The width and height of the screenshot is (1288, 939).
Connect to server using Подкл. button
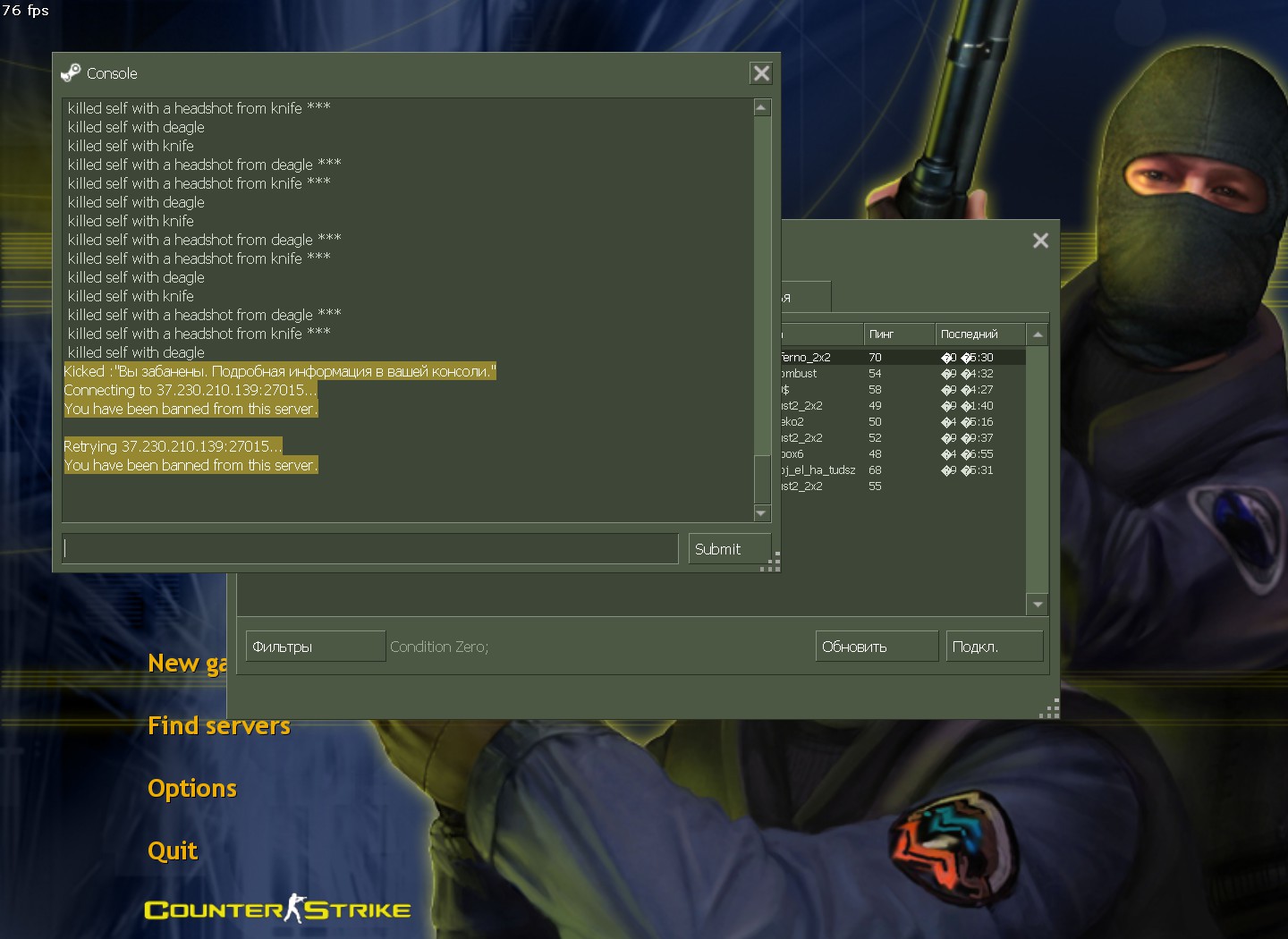pyautogui.click(x=994, y=647)
